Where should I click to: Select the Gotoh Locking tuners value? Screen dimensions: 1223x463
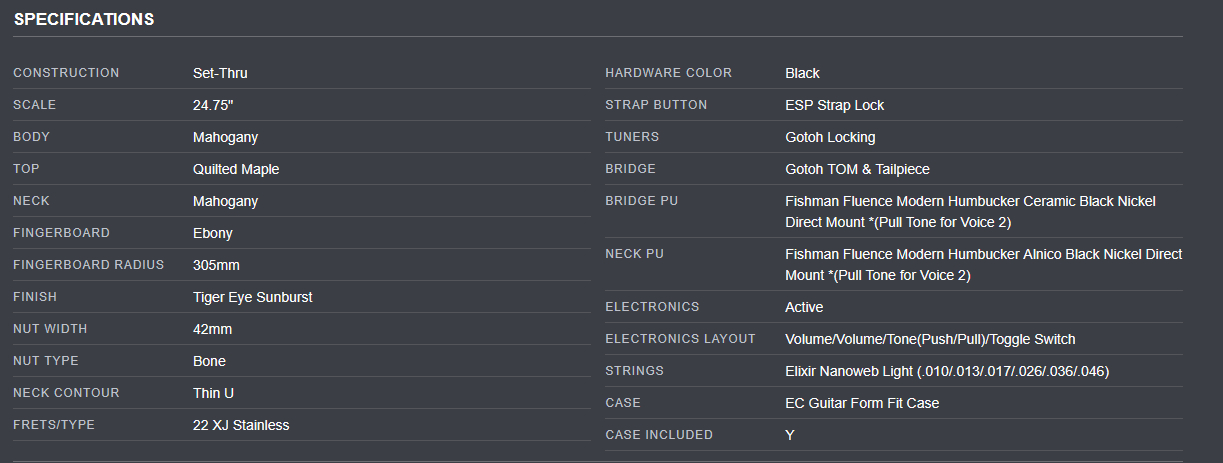[x=830, y=137]
